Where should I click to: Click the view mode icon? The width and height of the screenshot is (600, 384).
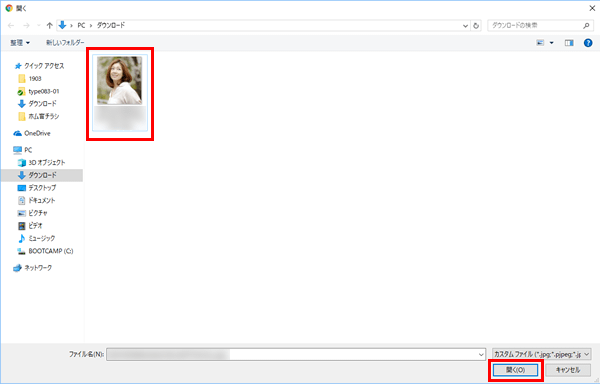pos(540,43)
